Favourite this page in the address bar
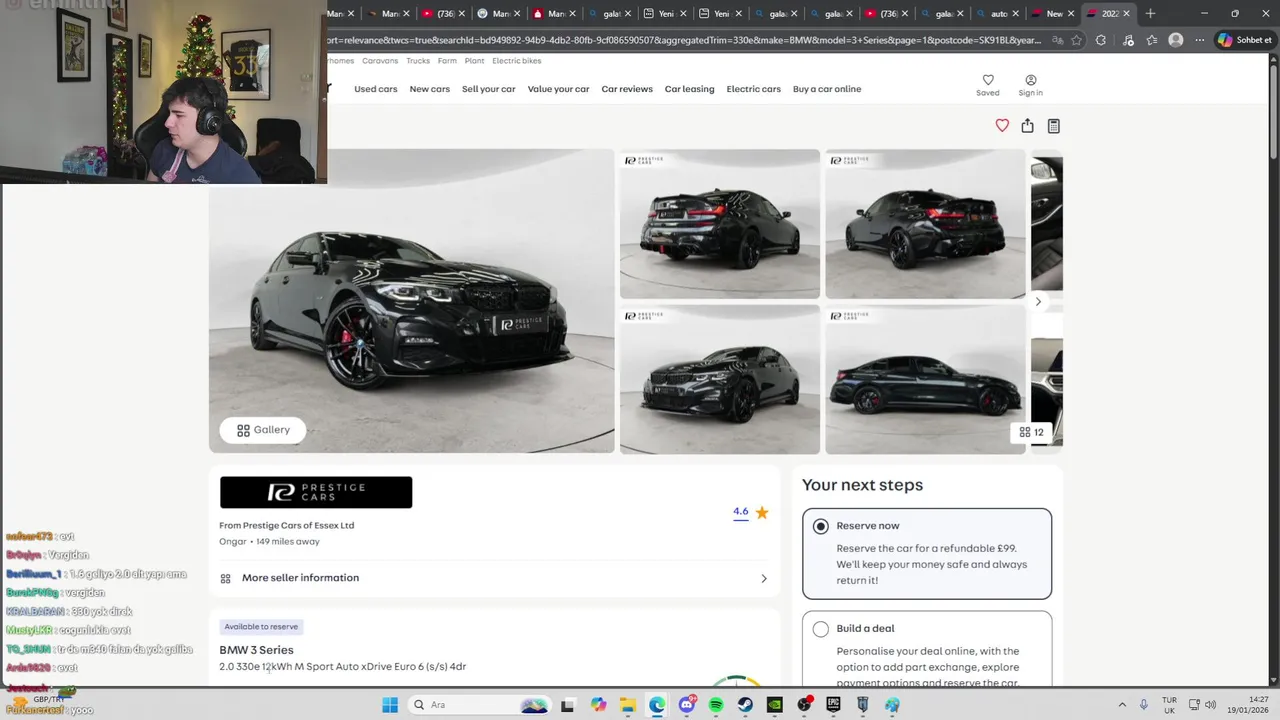Image resolution: width=1280 pixels, height=720 pixels. (1076, 40)
